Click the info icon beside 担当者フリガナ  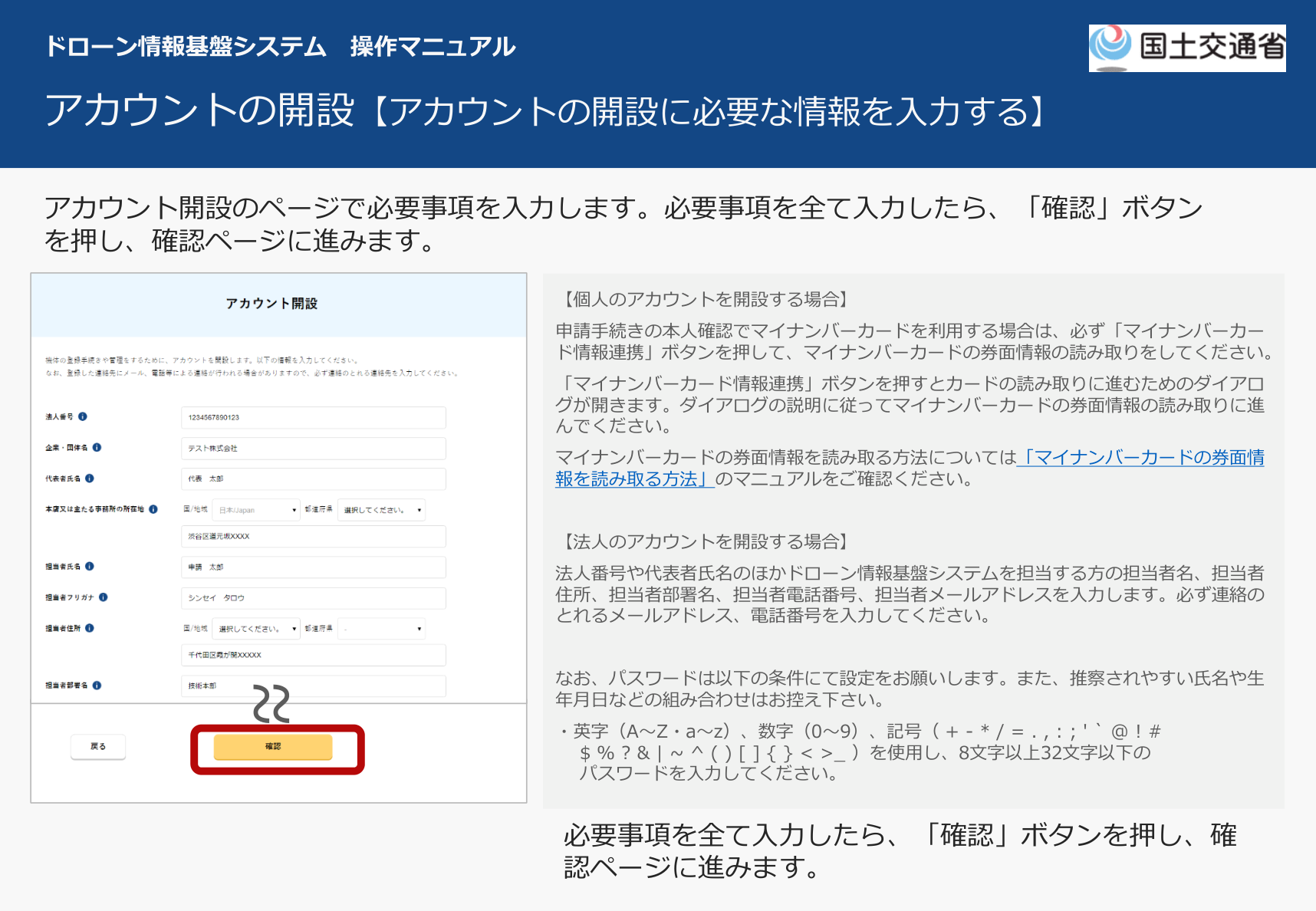point(104,597)
